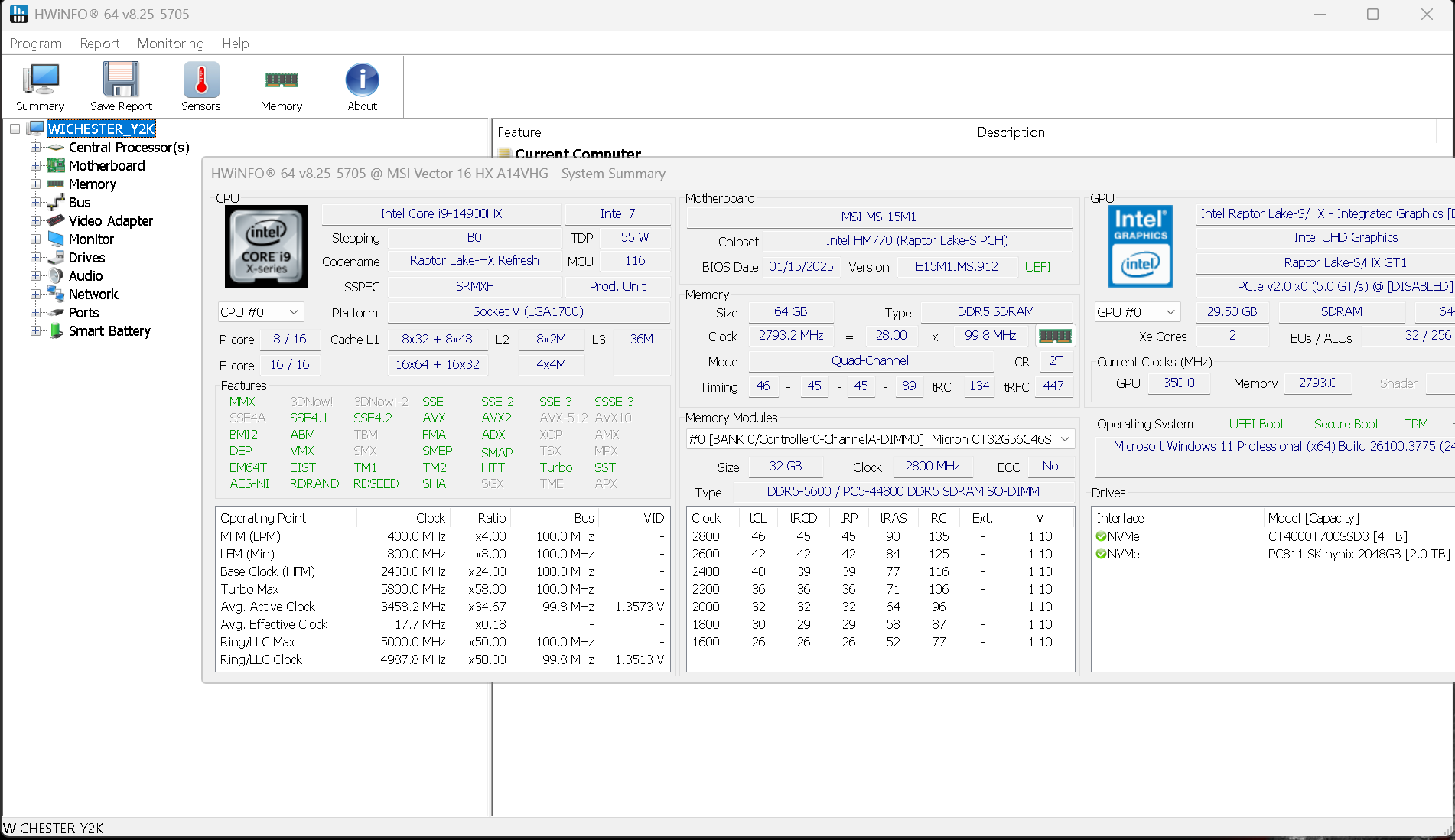Minimize the HWiNFO window
The width and height of the screenshot is (1455, 840).
point(1319,15)
